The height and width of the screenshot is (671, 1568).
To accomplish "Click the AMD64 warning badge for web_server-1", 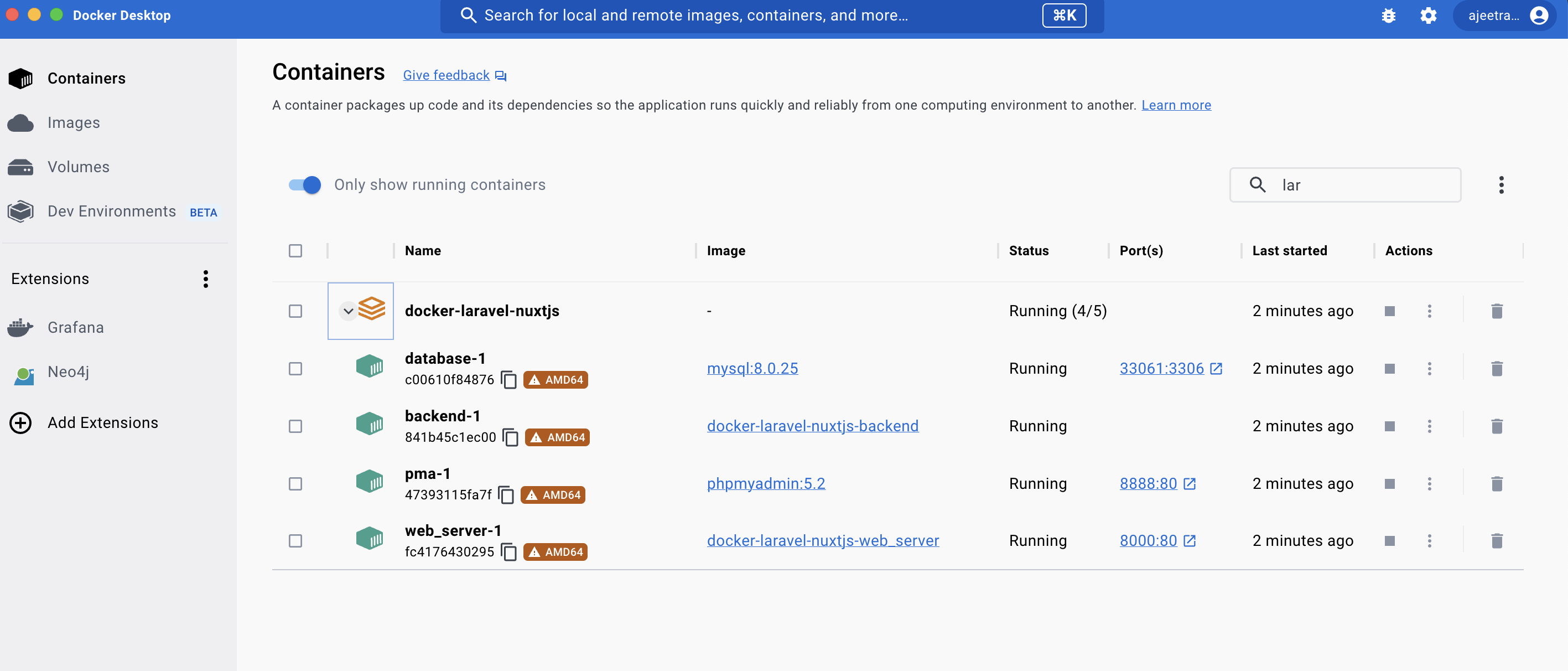I will (x=555, y=551).
